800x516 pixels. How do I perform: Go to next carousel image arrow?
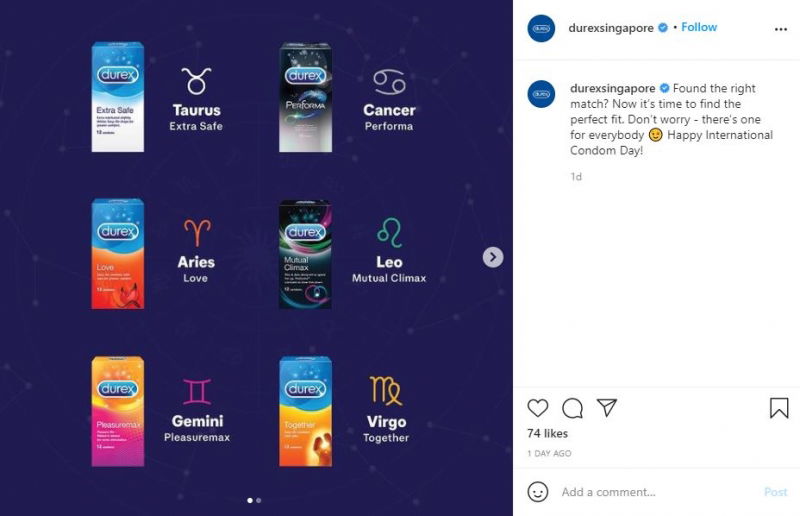pyautogui.click(x=493, y=257)
